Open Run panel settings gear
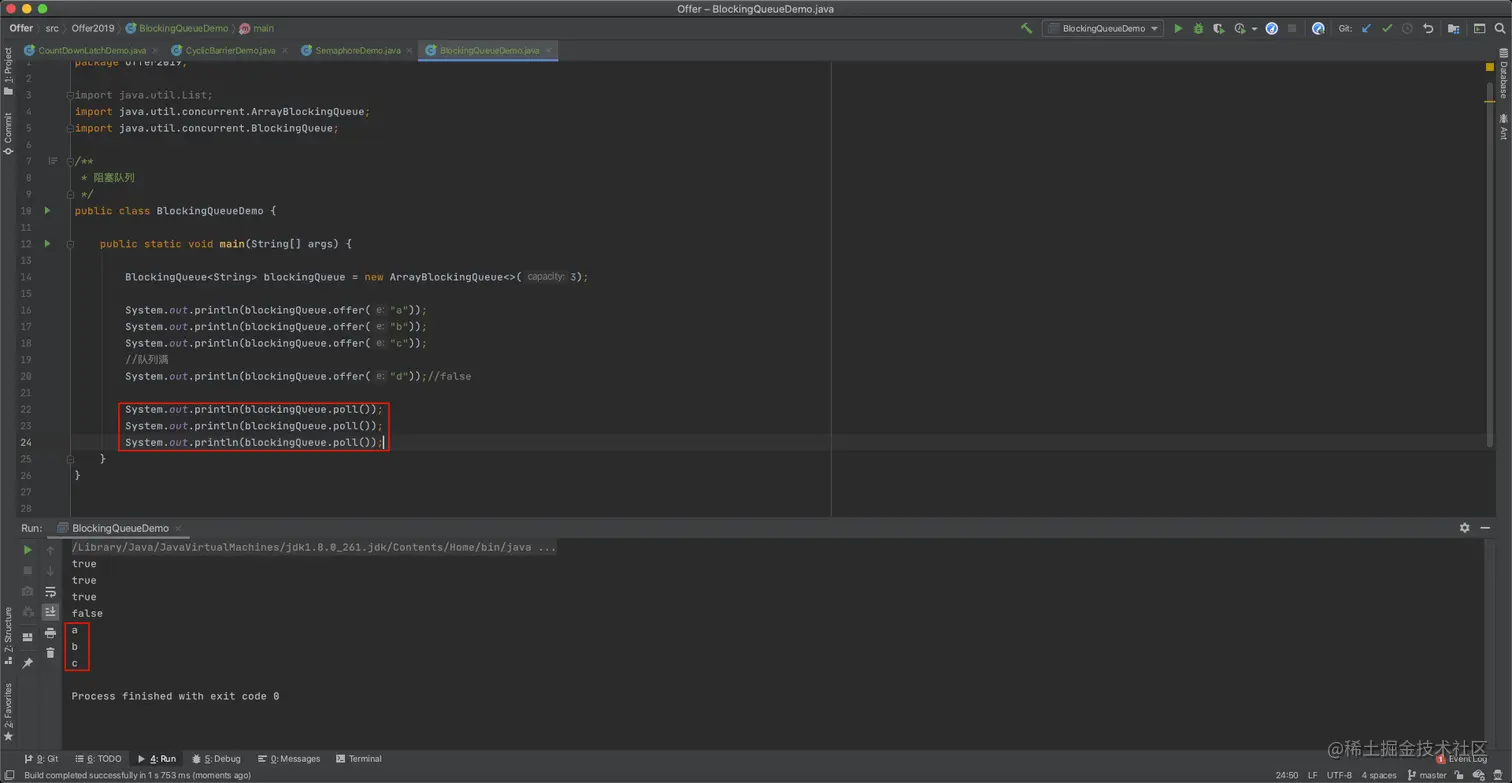This screenshot has width=1512, height=783. click(1465, 528)
